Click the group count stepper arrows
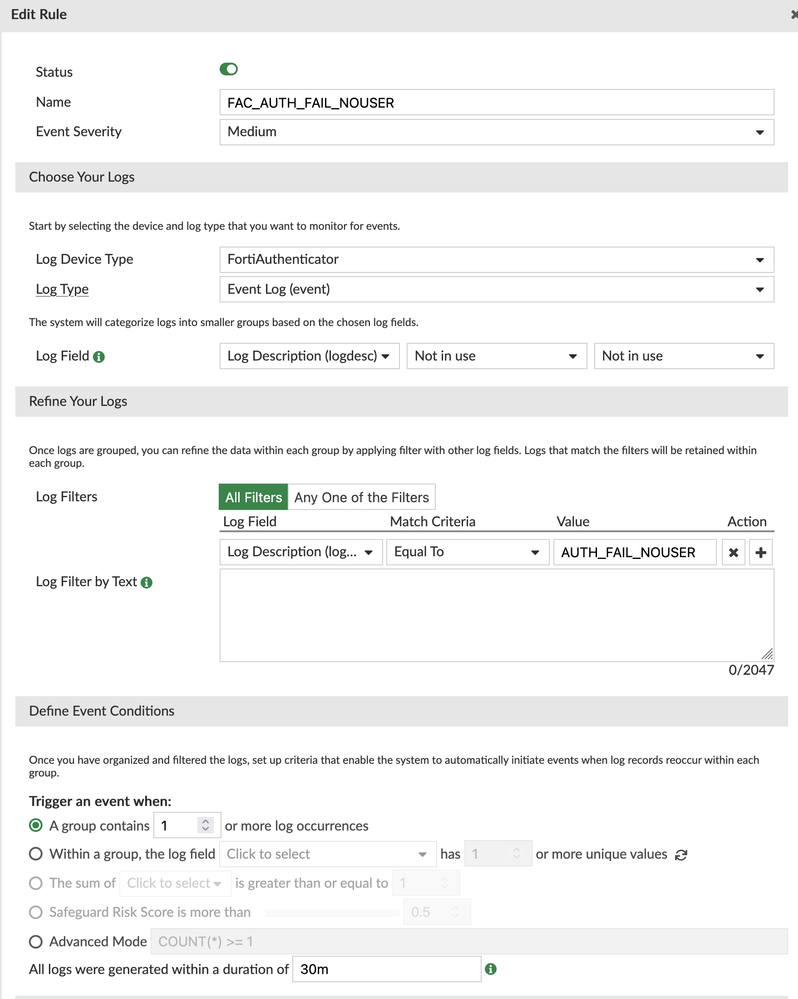Viewport: 798px width, 999px height. point(205,826)
